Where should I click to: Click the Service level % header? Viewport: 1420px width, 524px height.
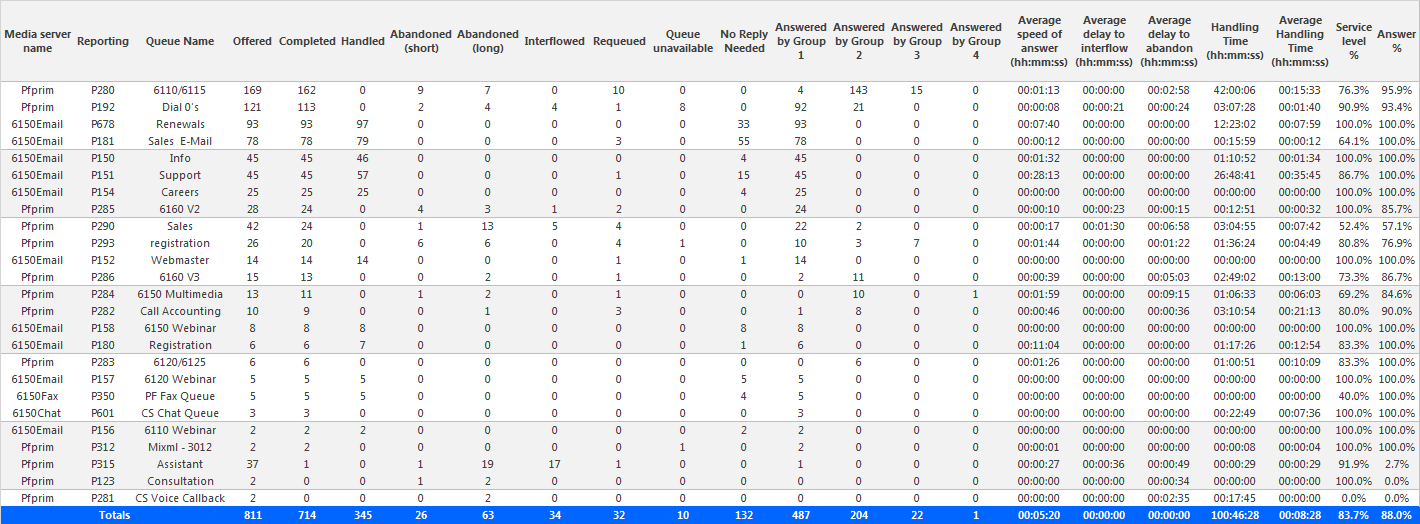(x=1354, y=41)
